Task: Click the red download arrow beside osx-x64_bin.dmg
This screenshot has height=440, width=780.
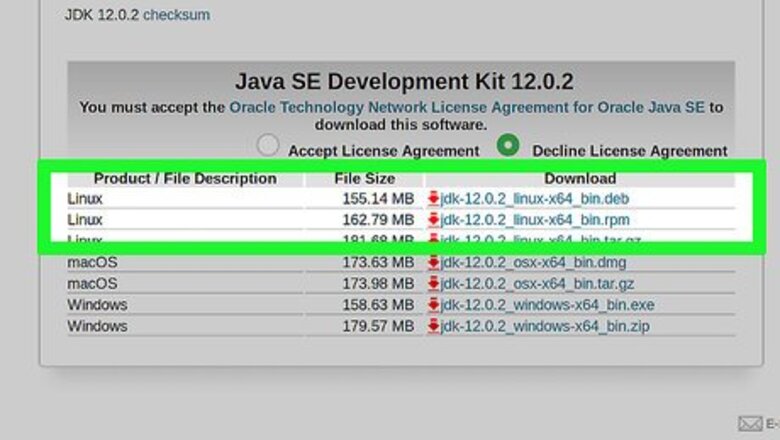Action: click(433, 262)
